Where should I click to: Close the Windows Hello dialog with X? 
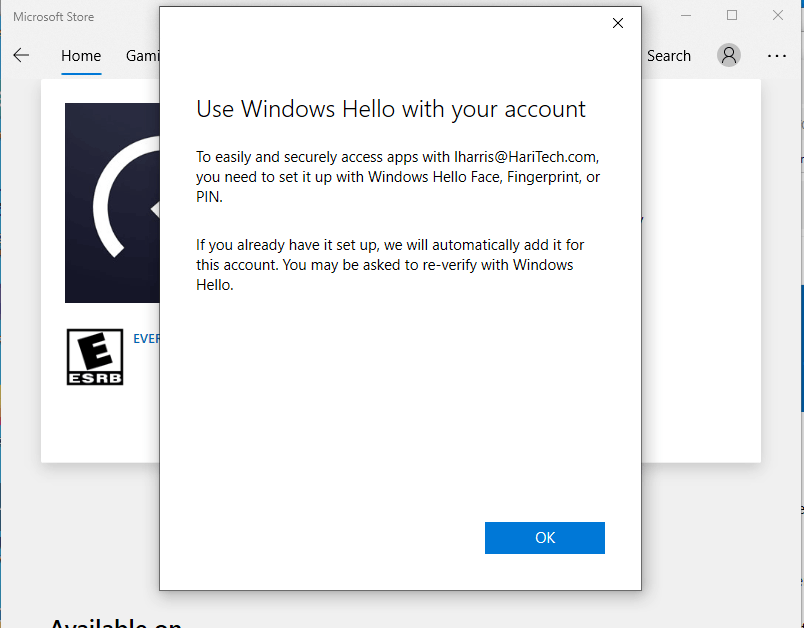pyautogui.click(x=618, y=23)
